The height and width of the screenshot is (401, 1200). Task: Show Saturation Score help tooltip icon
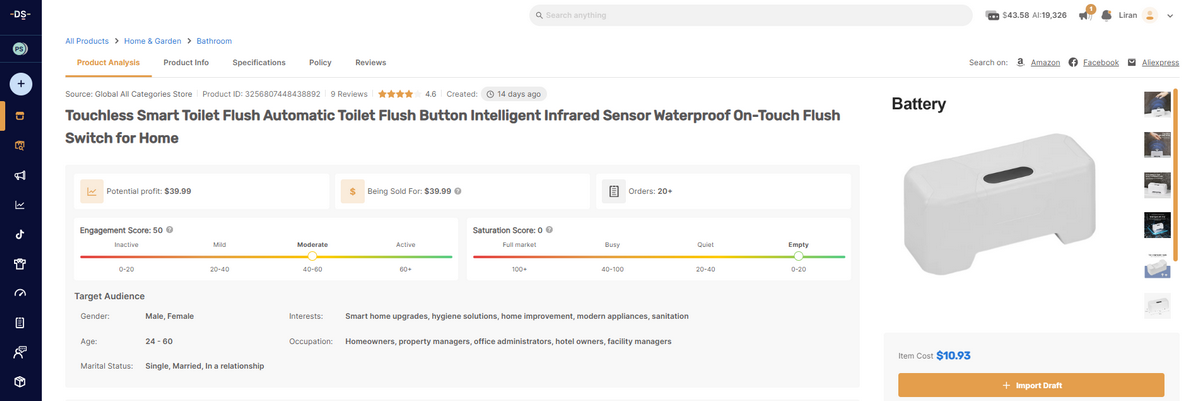(x=550, y=230)
